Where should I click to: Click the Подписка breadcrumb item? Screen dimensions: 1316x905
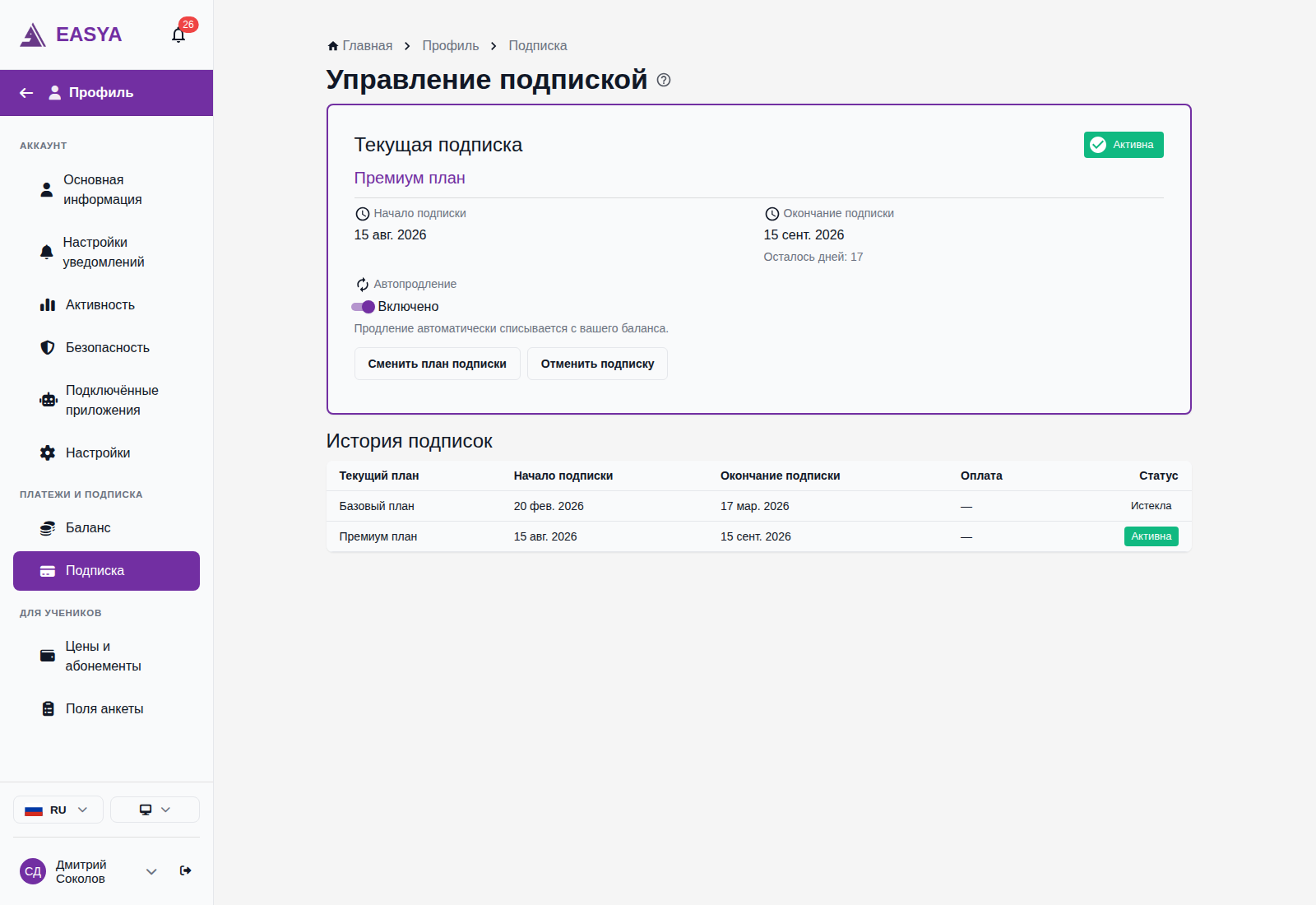[x=538, y=46]
